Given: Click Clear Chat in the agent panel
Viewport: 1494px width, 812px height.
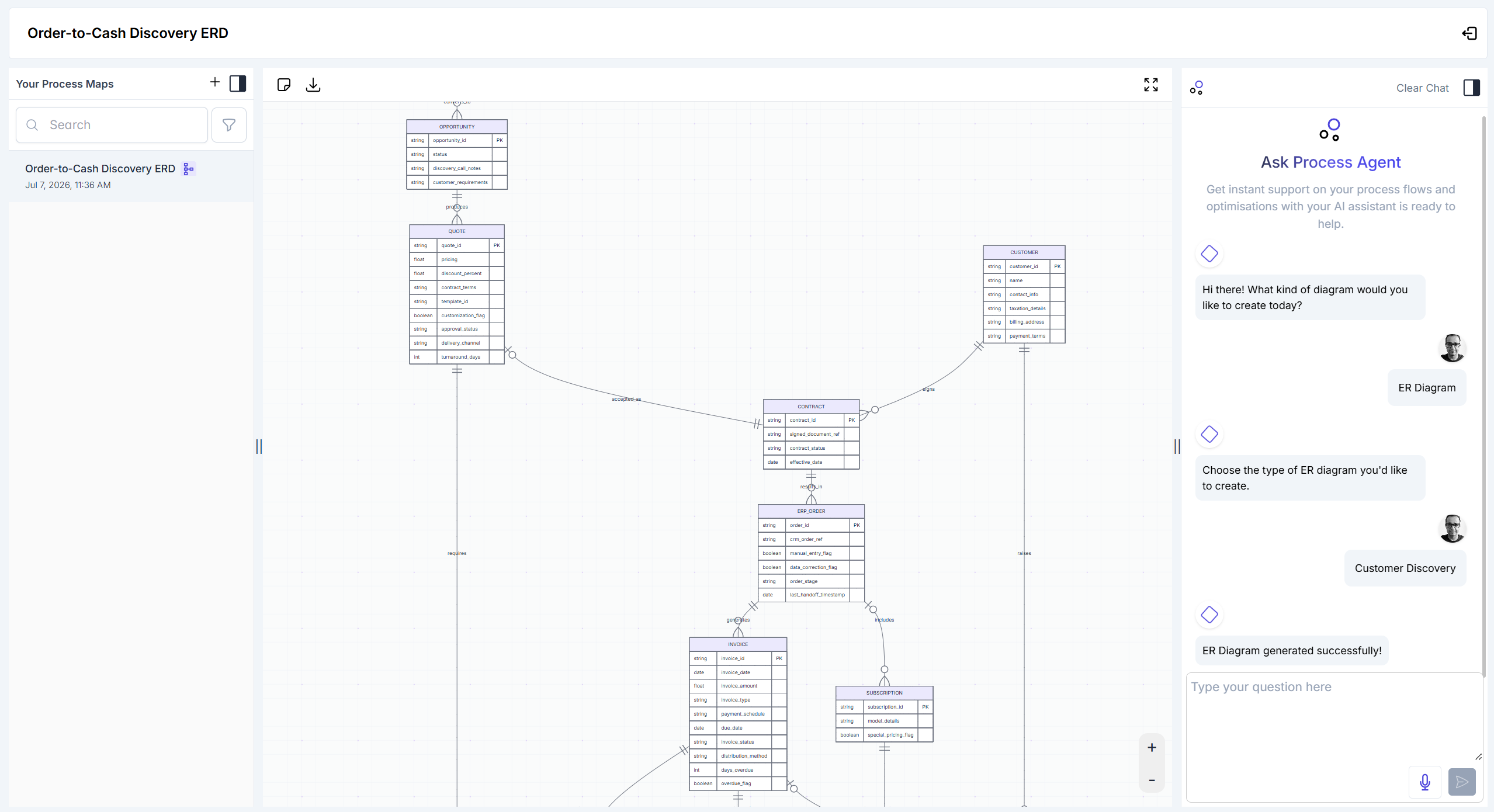Looking at the screenshot, I should tap(1422, 88).
